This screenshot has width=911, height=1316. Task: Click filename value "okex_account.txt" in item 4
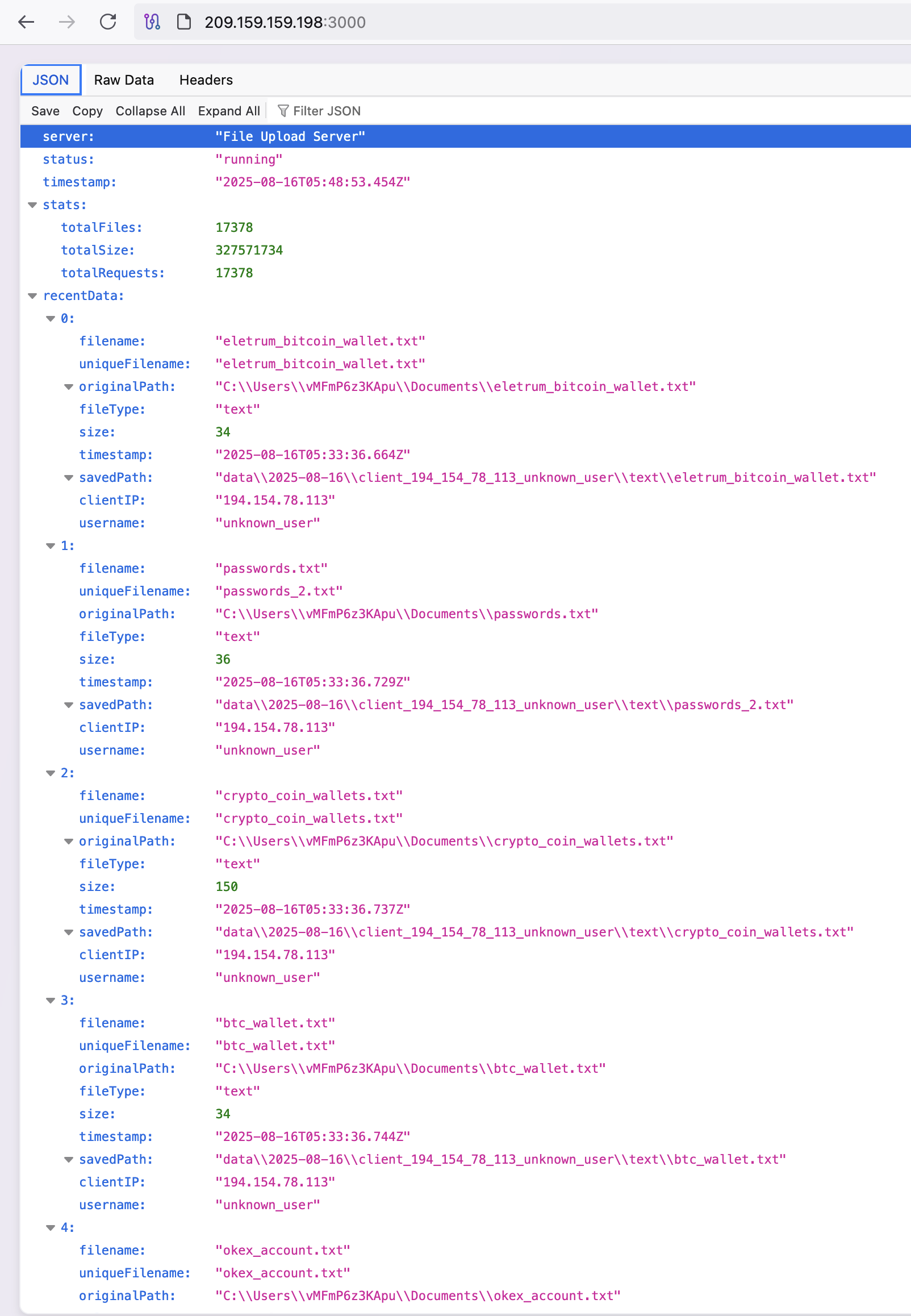pyautogui.click(x=282, y=1250)
